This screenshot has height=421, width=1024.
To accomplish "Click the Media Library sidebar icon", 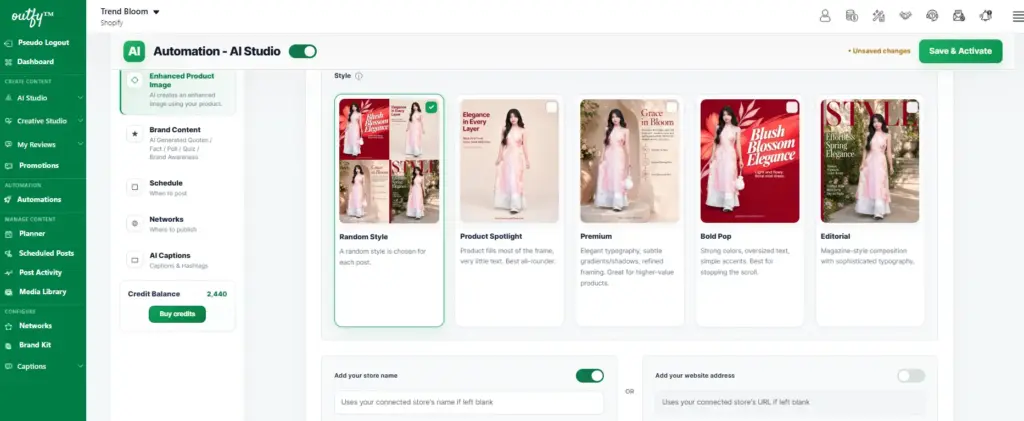I will pyautogui.click(x=8, y=292).
